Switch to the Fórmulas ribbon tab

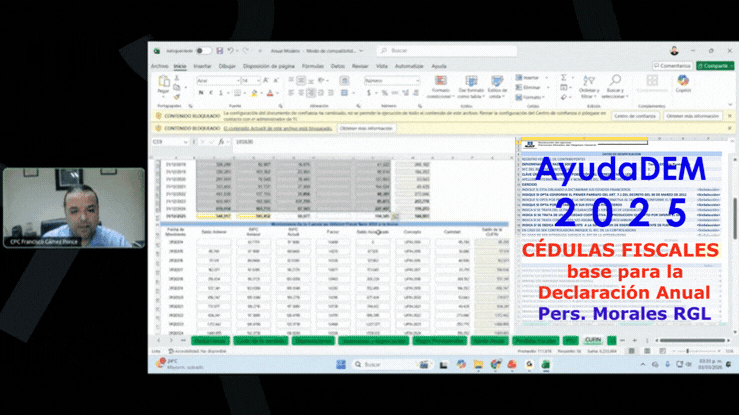point(313,66)
